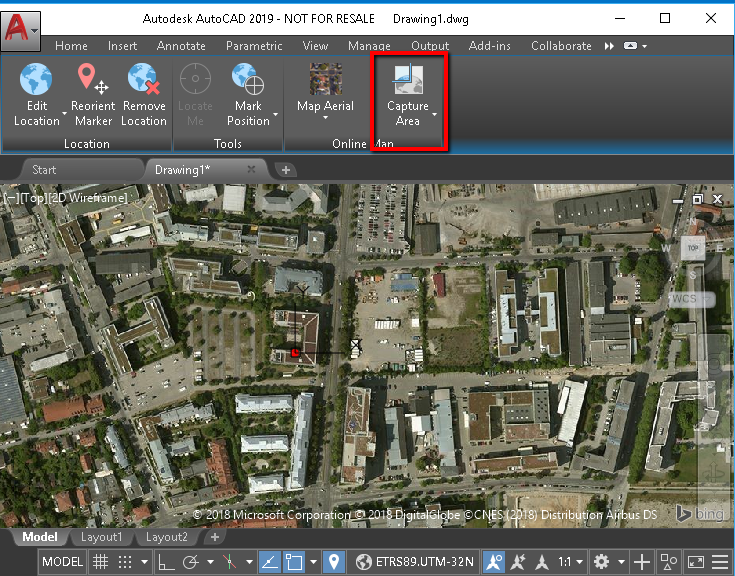735x576 pixels.
Task: Toggle Isometric Drafting
Action: click(x=230, y=561)
